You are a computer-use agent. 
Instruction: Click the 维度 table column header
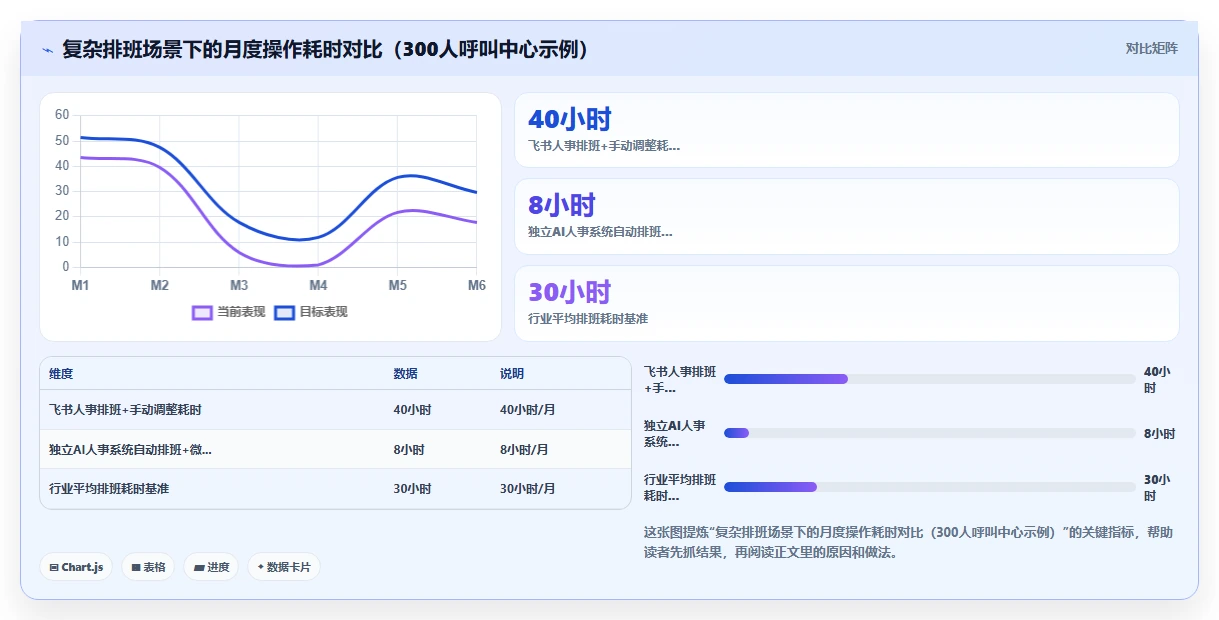[61, 374]
